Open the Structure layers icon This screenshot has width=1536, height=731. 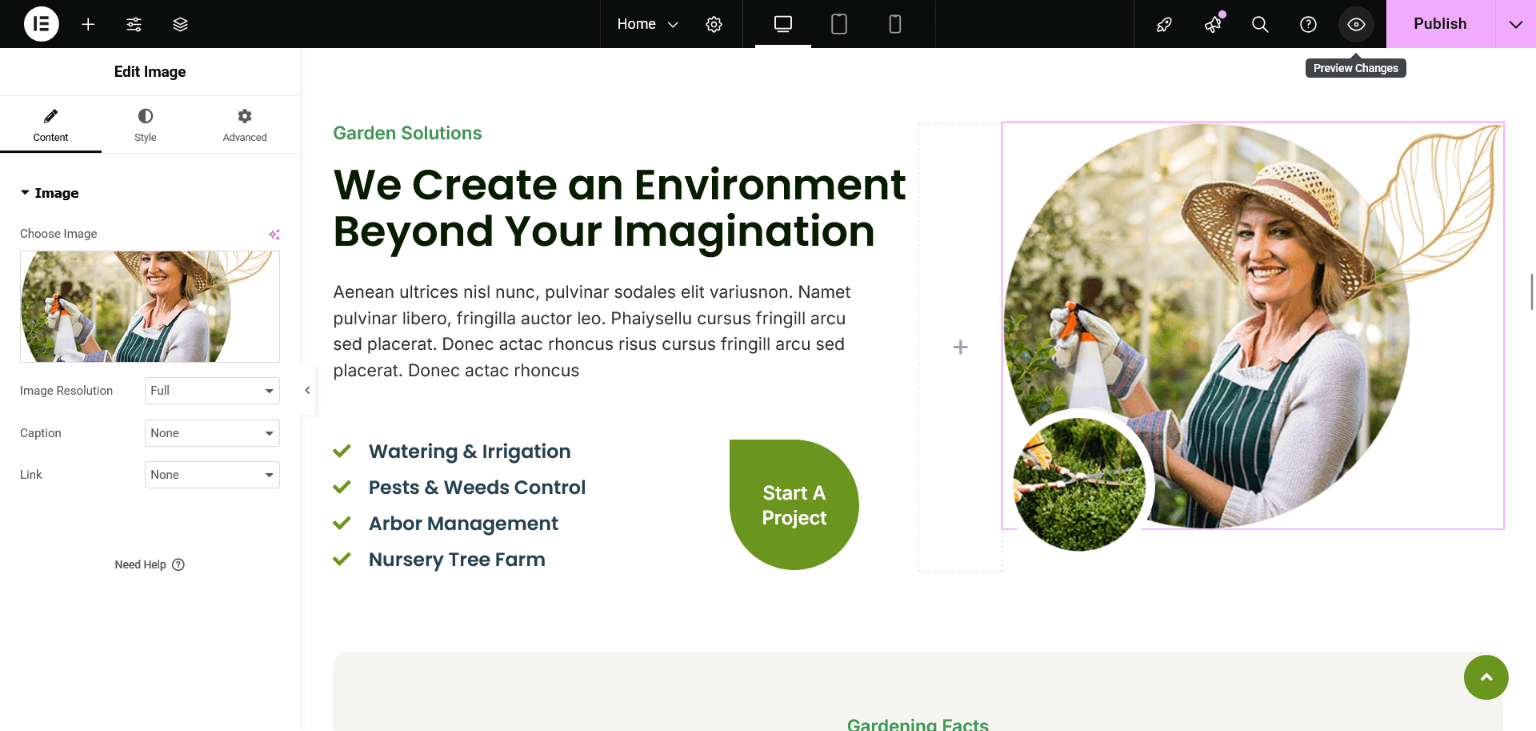(x=180, y=24)
